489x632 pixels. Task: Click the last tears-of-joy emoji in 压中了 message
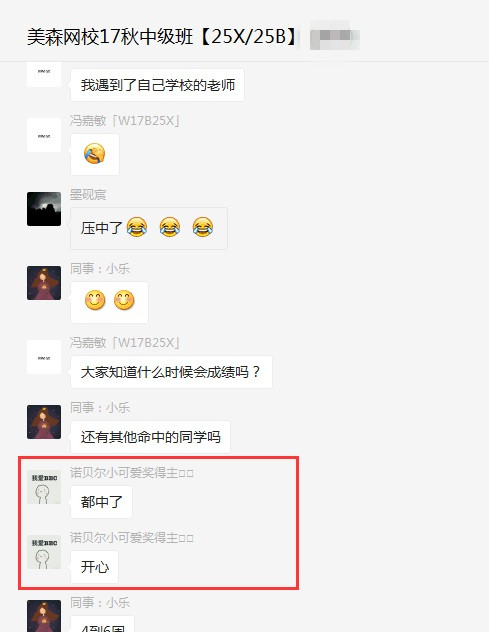[x=202, y=227]
